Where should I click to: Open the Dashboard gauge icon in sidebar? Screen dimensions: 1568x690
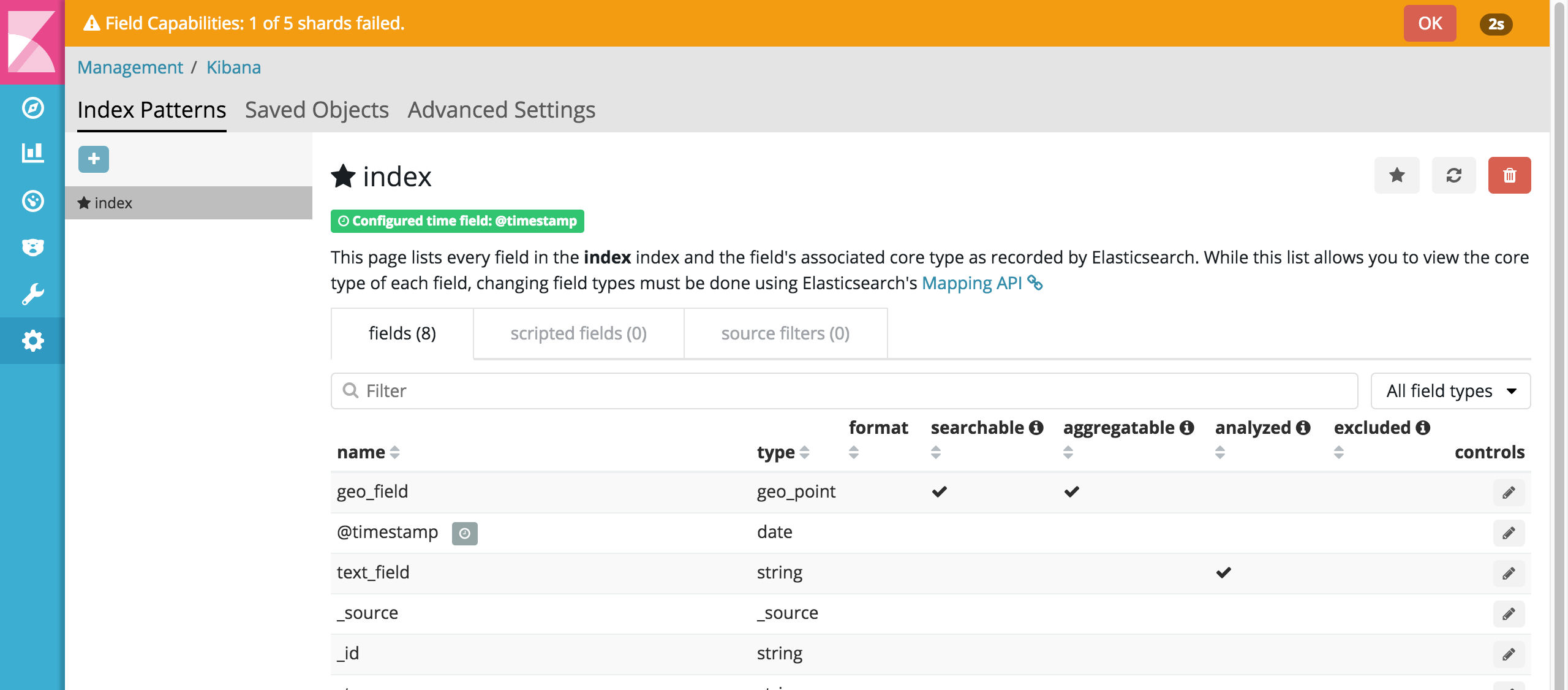tap(32, 201)
